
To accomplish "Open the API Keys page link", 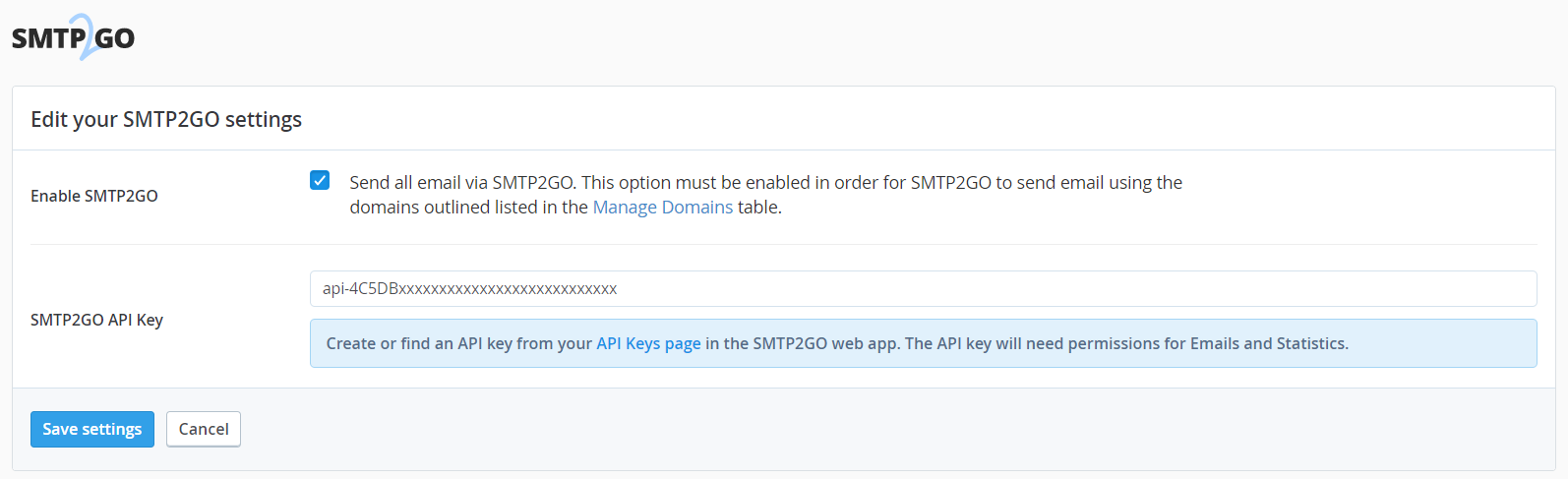I will point(648,343).
